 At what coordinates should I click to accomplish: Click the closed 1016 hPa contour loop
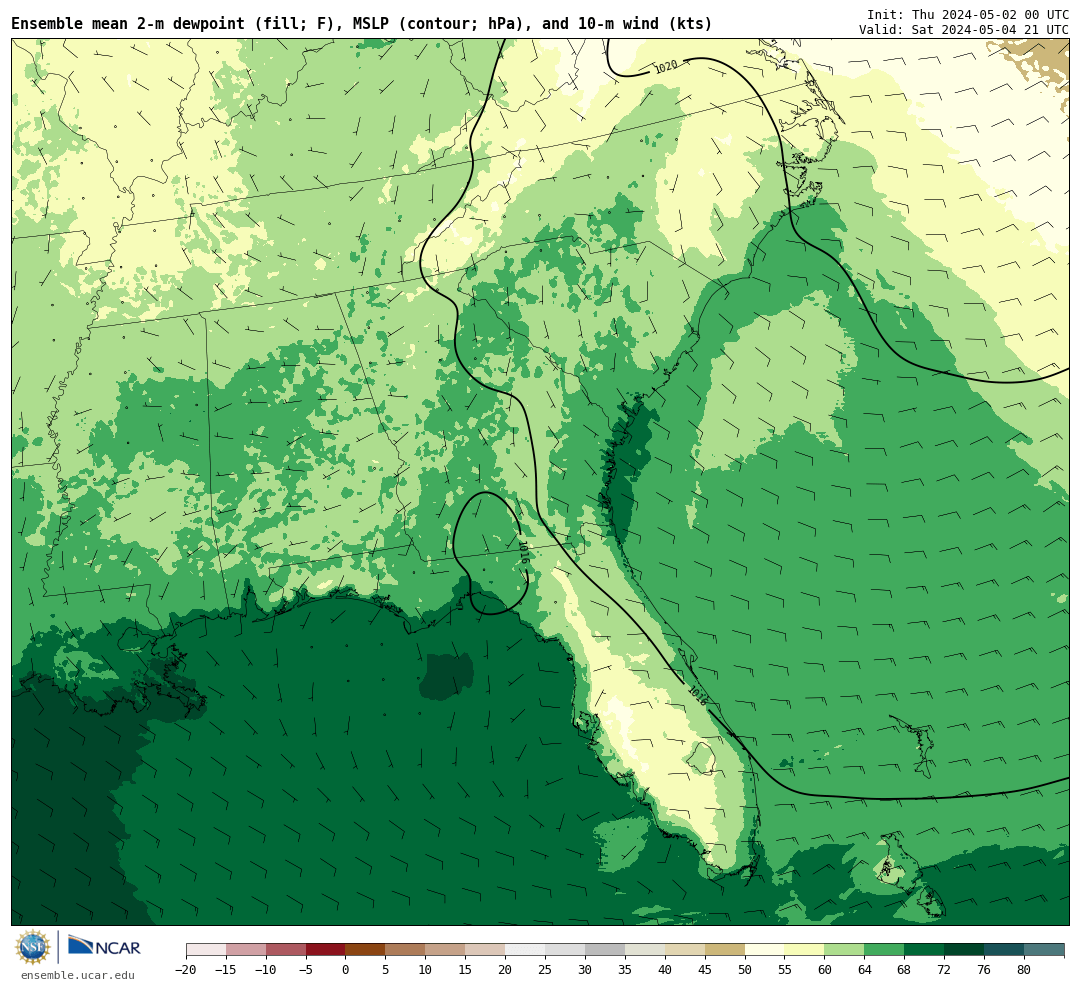click(x=490, y=552)
